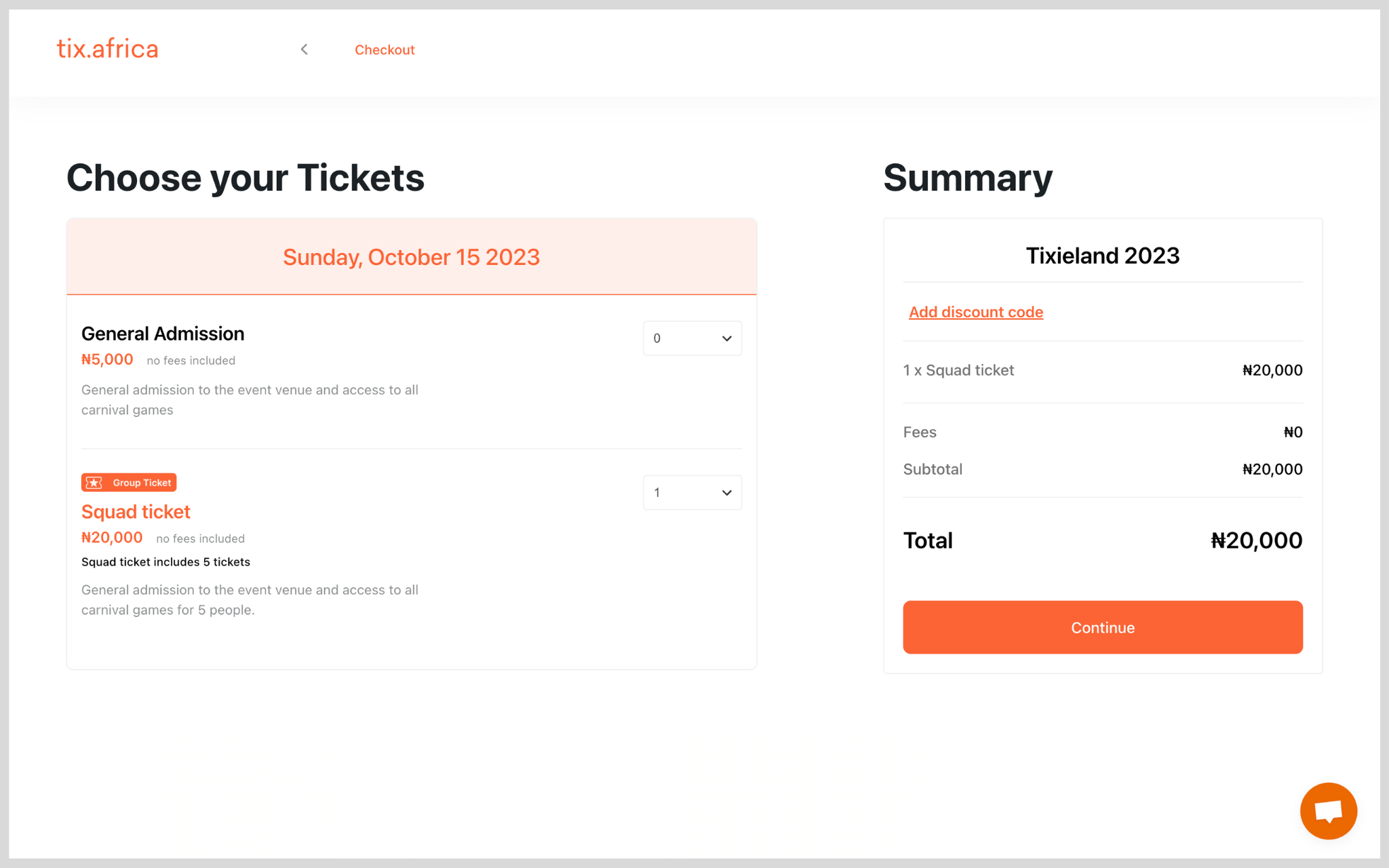Click the chat support bubble icon

click(x=1328, y=810)
